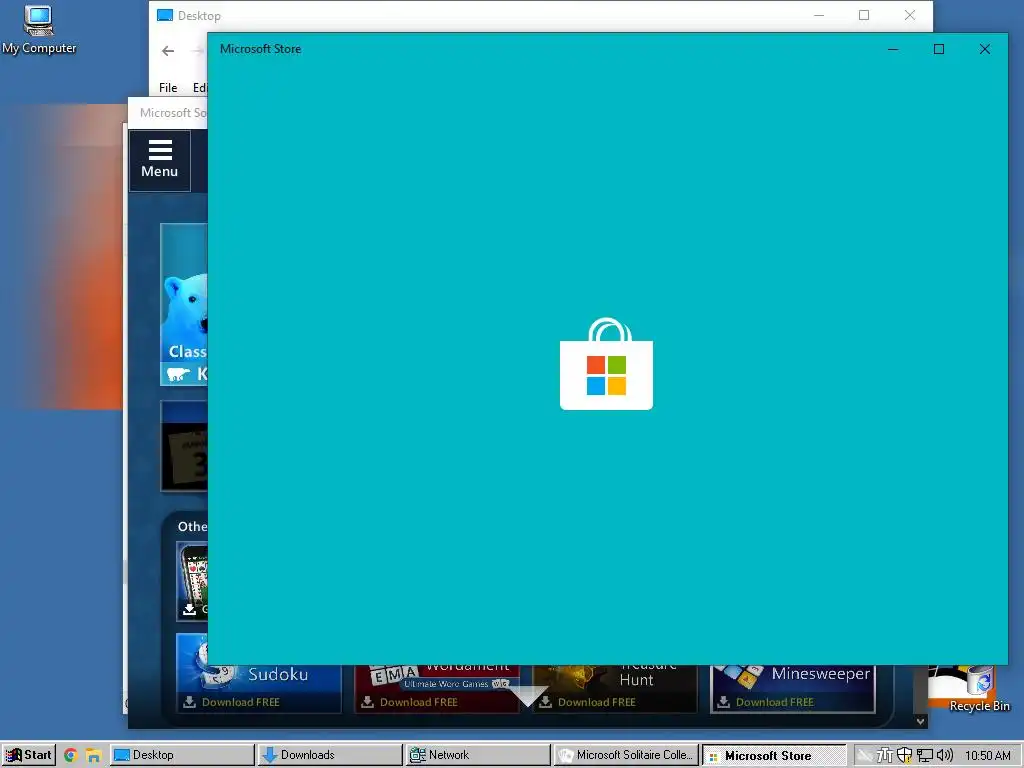Click the download icon under Treasure Hunt

[545, 702]
